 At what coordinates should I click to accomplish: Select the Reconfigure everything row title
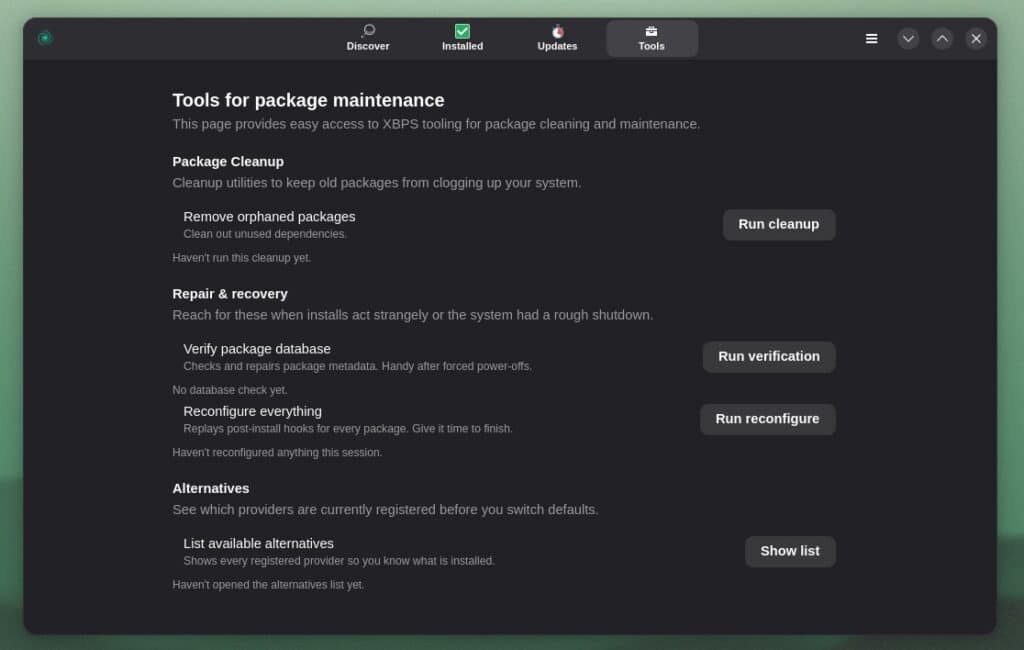coord(252,411)
